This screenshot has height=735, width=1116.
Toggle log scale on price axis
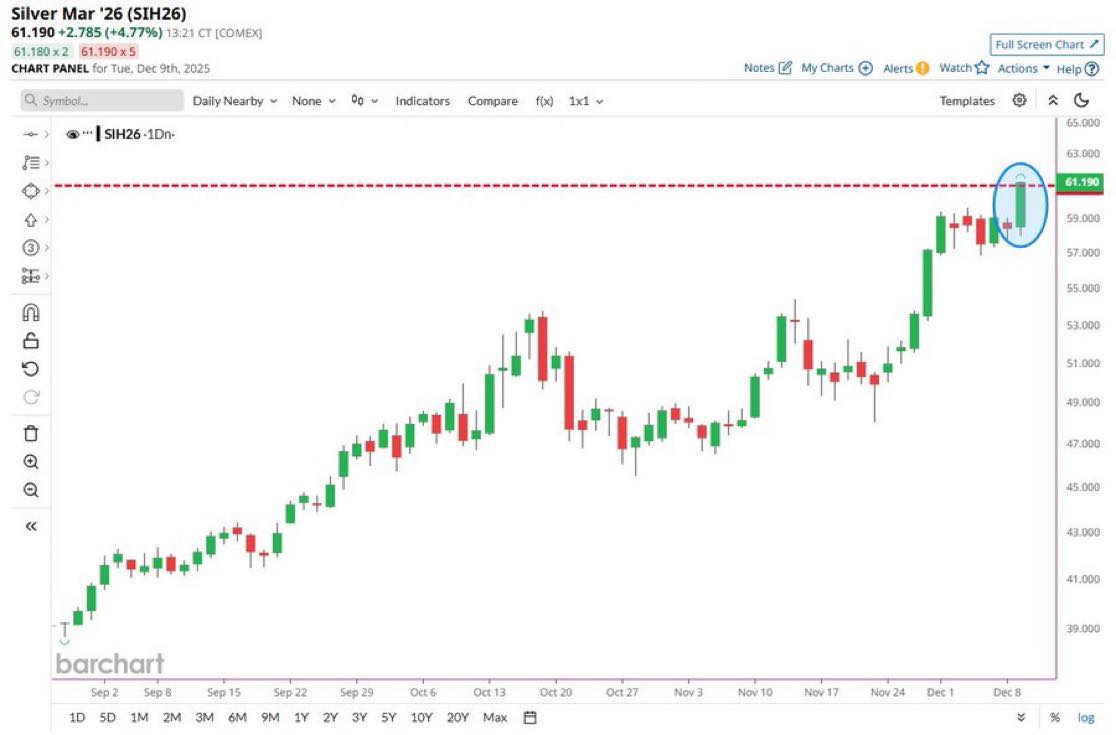1085,717
